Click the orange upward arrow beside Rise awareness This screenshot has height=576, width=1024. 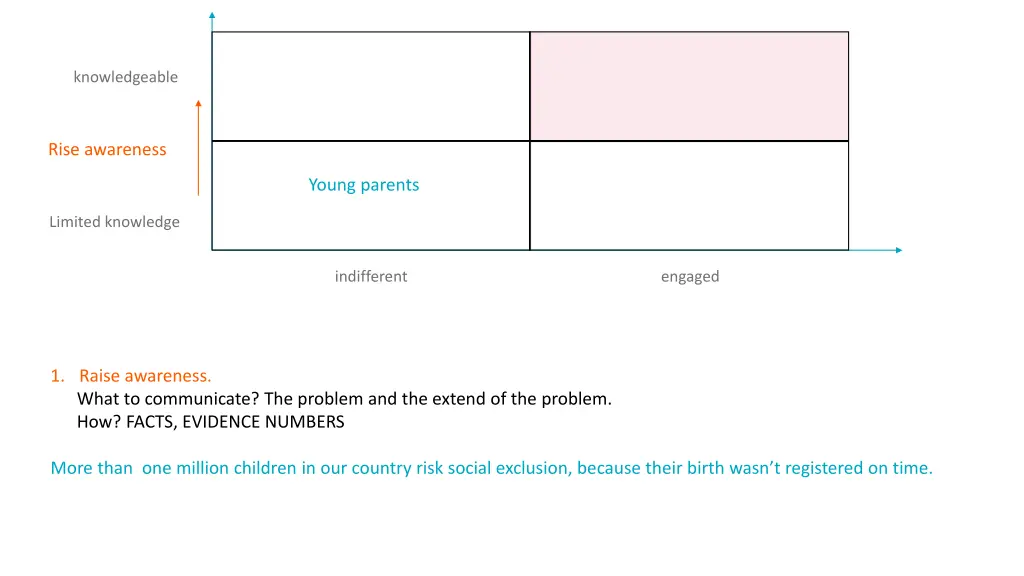click(199, 148)
